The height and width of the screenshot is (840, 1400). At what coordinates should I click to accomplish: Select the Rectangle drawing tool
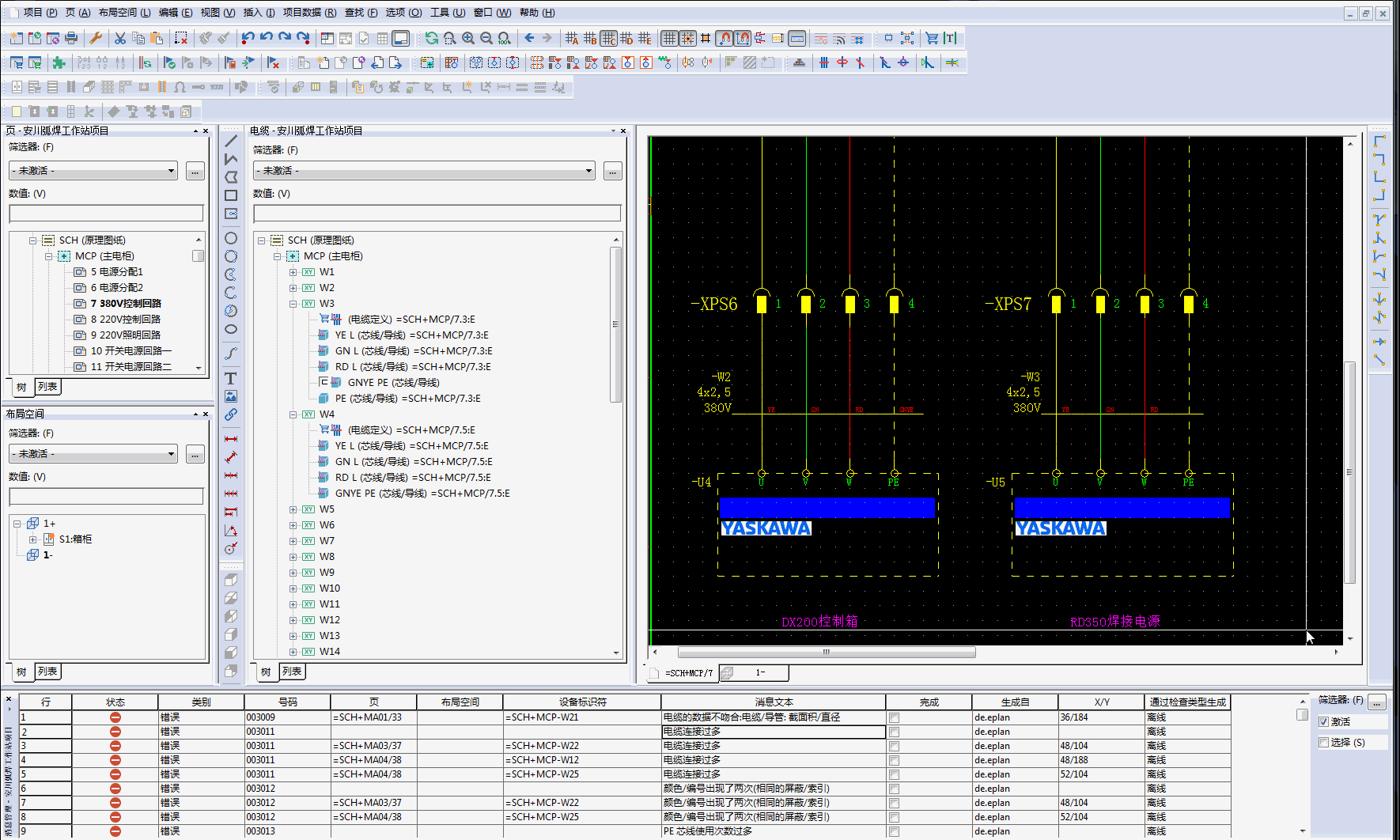[231, 195]
